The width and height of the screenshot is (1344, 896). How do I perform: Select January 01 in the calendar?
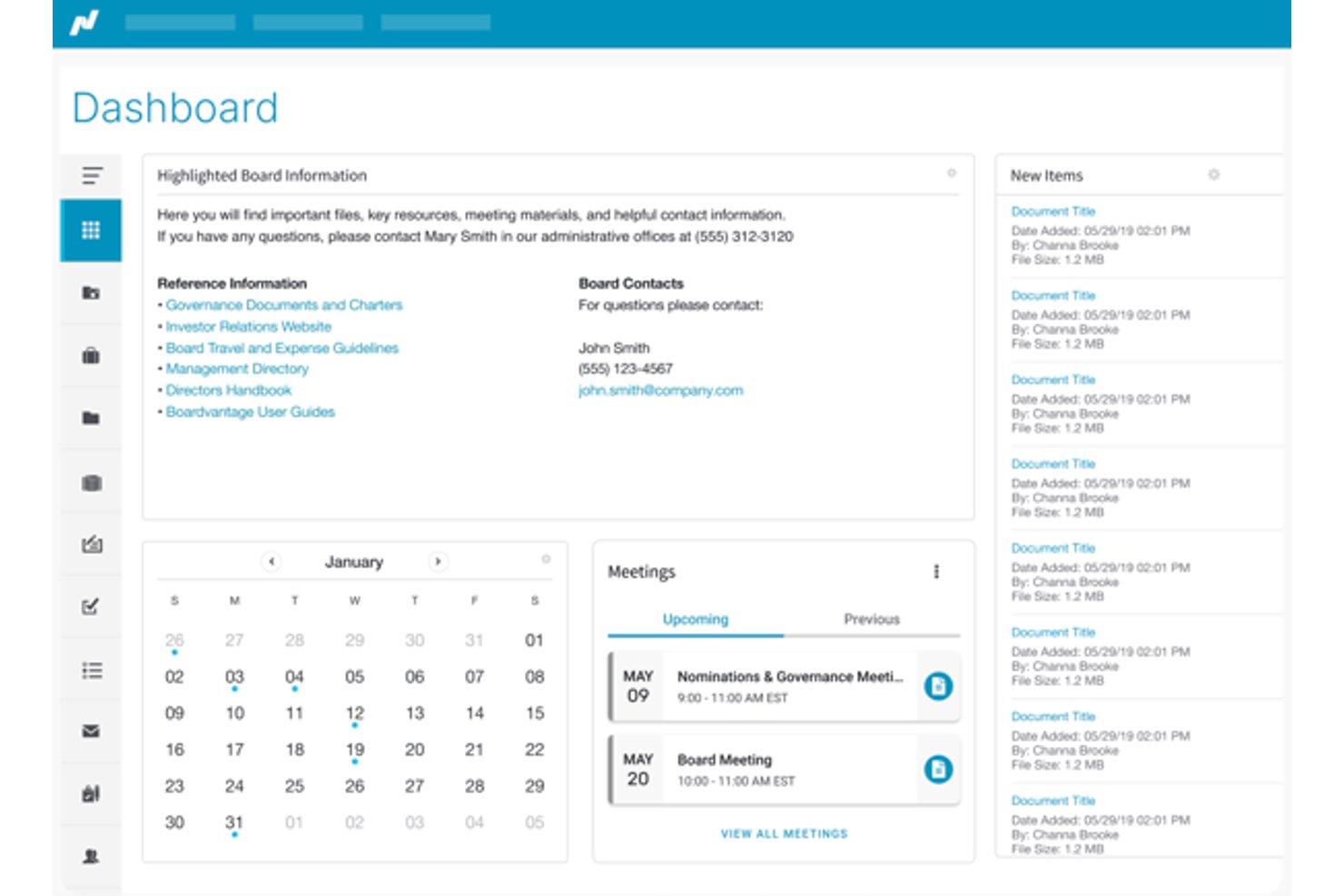tap(534, 640)
